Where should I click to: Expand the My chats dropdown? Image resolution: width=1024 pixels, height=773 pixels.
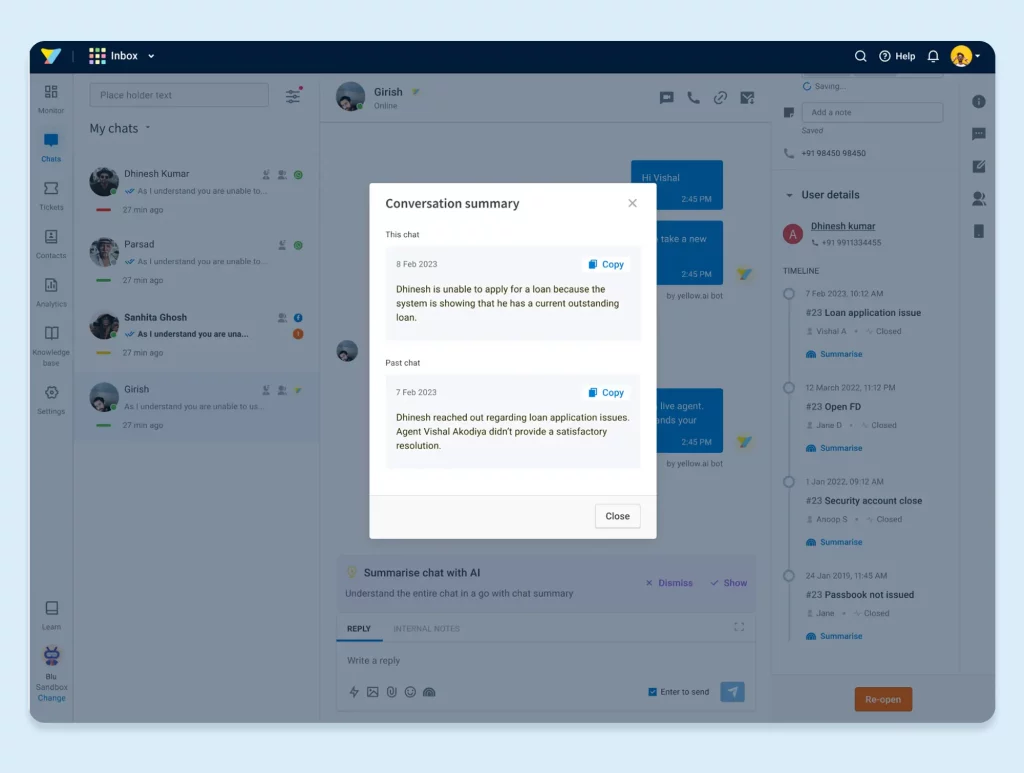point(120,129)
